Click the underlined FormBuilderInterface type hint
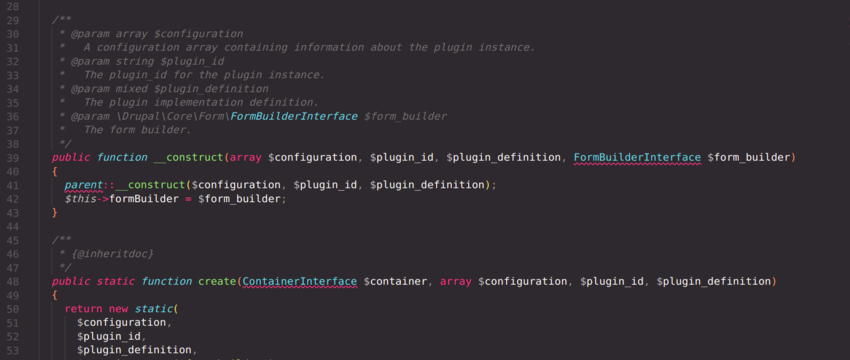The height and width of the screenshot is (360, 850). pyautogui.click(x=637, y=158)
